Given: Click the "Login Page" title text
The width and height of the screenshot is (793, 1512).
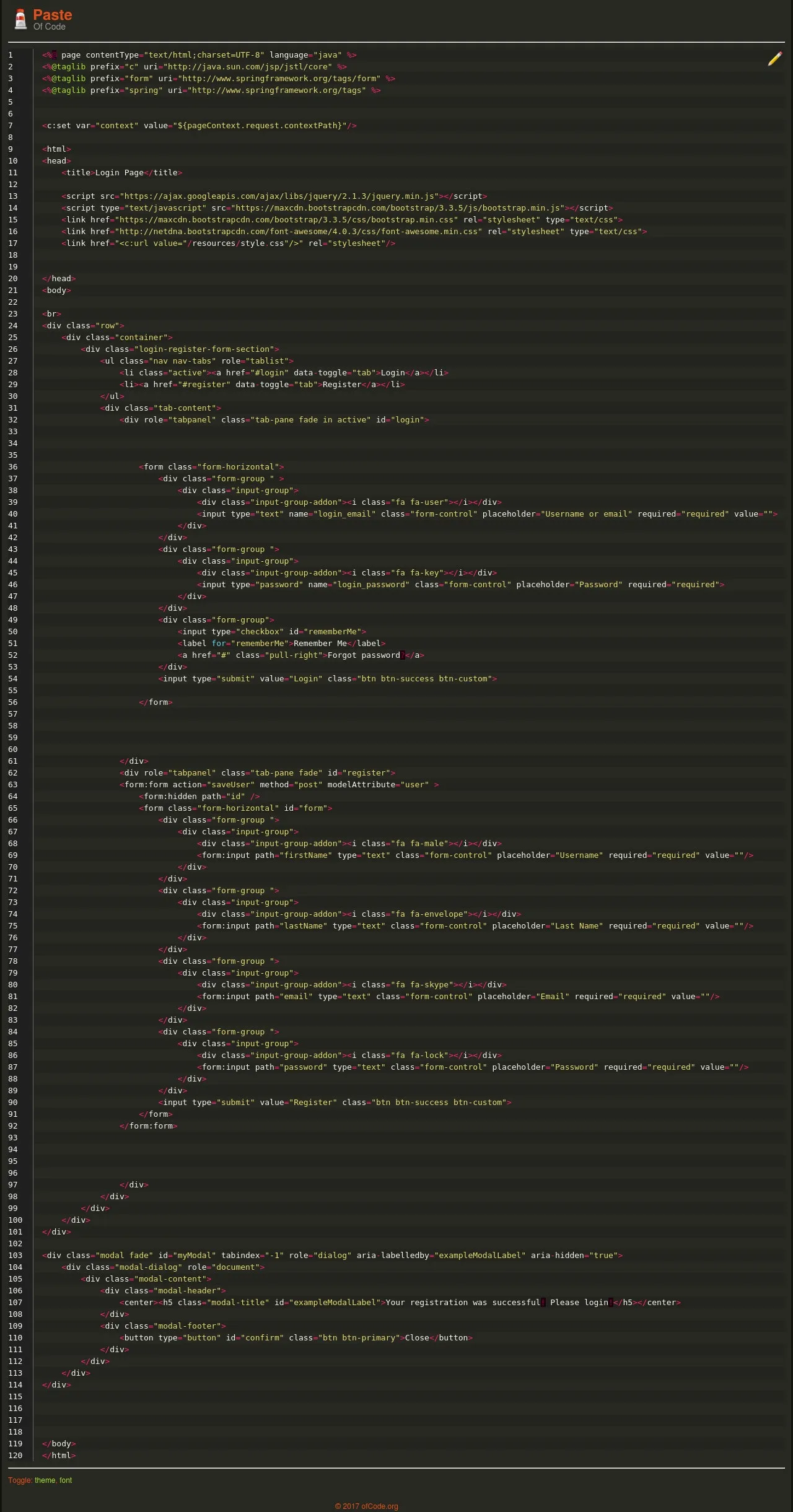Looking at the screenshot, I should [120, 173].
